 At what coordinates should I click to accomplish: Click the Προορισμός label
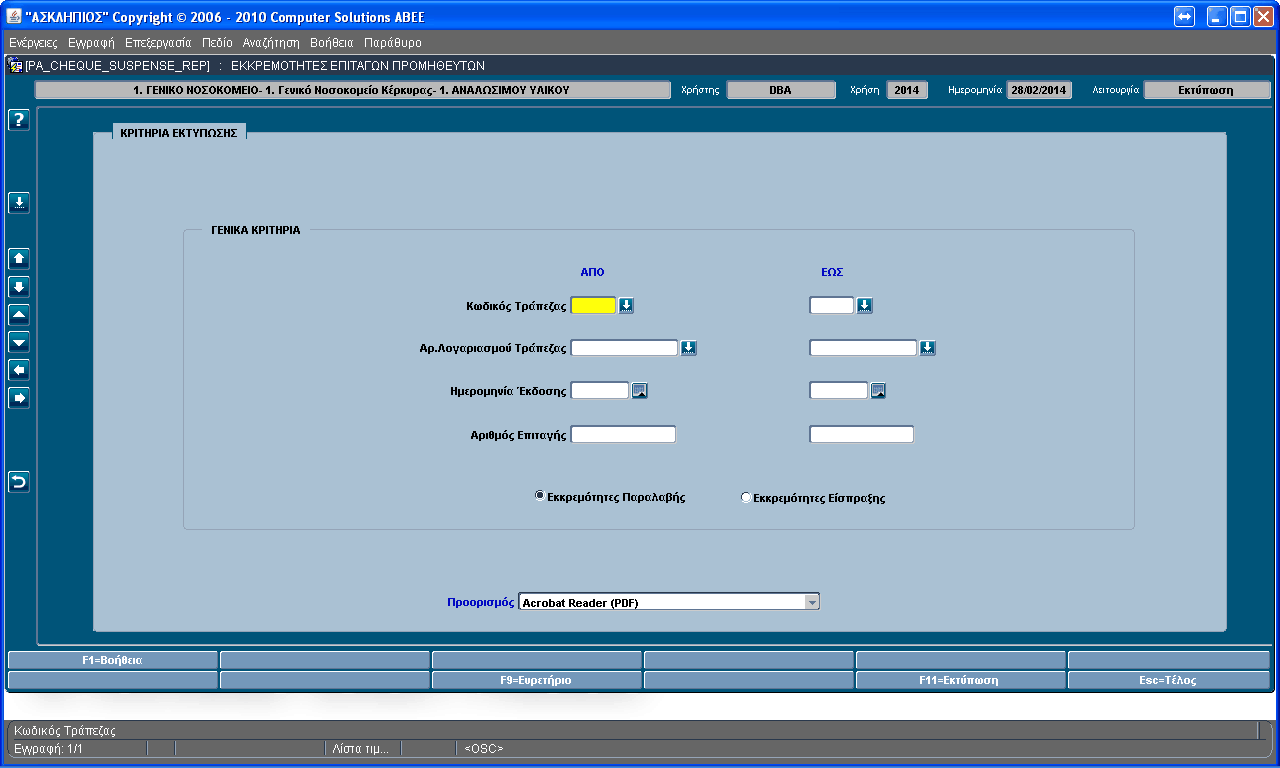click(x=480, y=602)
